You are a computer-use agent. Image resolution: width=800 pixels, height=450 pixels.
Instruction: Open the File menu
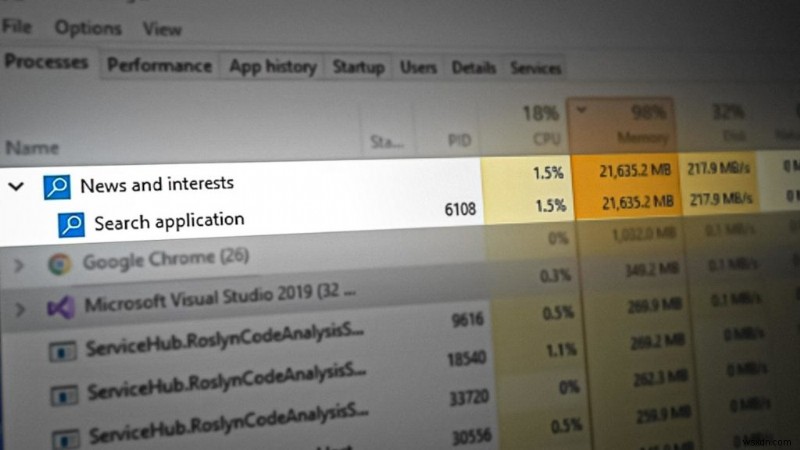(16, 26)
